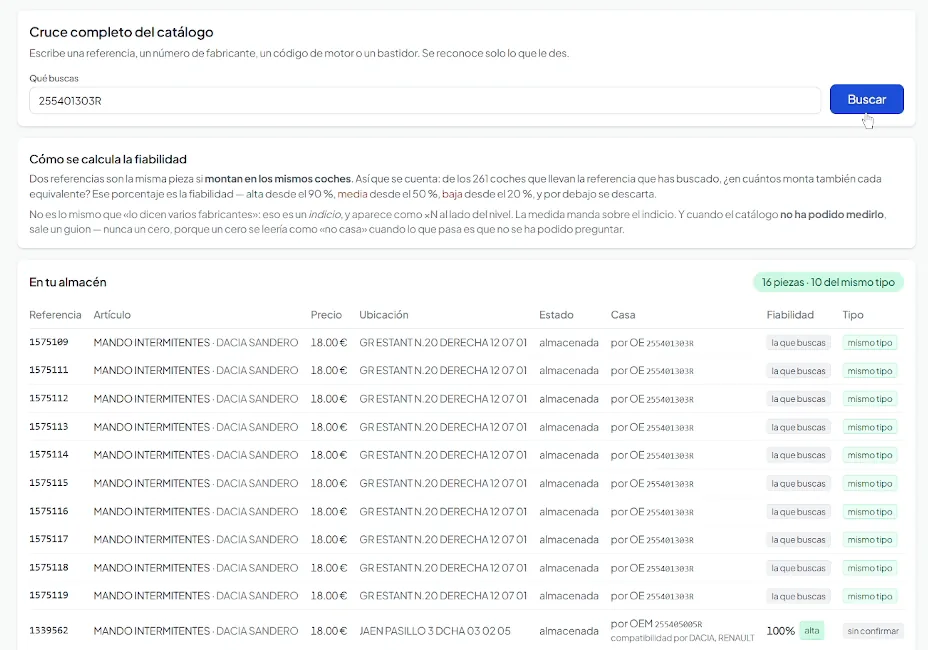Image resolution: width=928 pixels, height=650 pixels.
Task: Click the "por OEM" match text in row 1339562
Action: click(656, 624)
